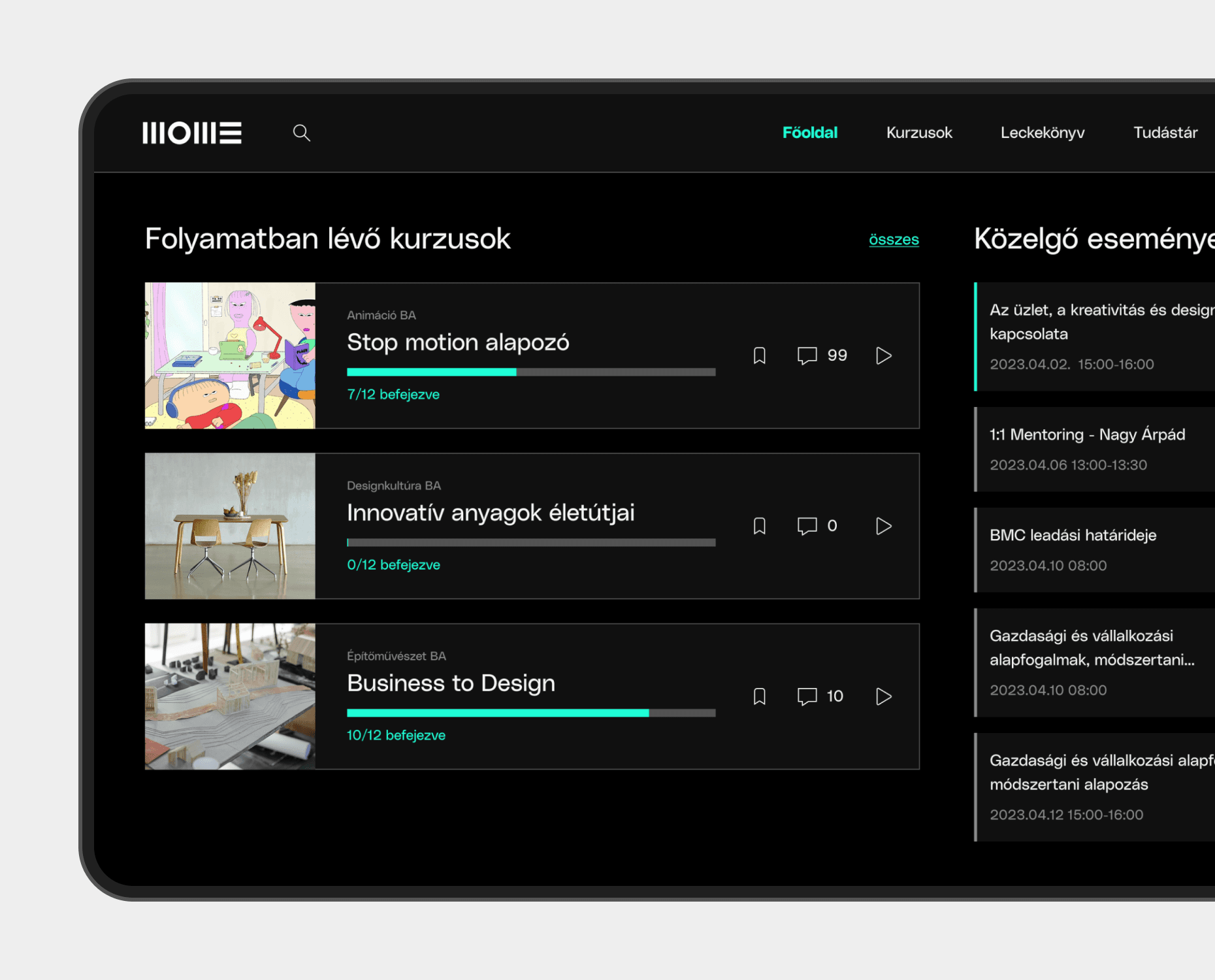Play the Stop motion alapozó course
The height and width of the screenshot is (980, 1215).
pos(883,355)
